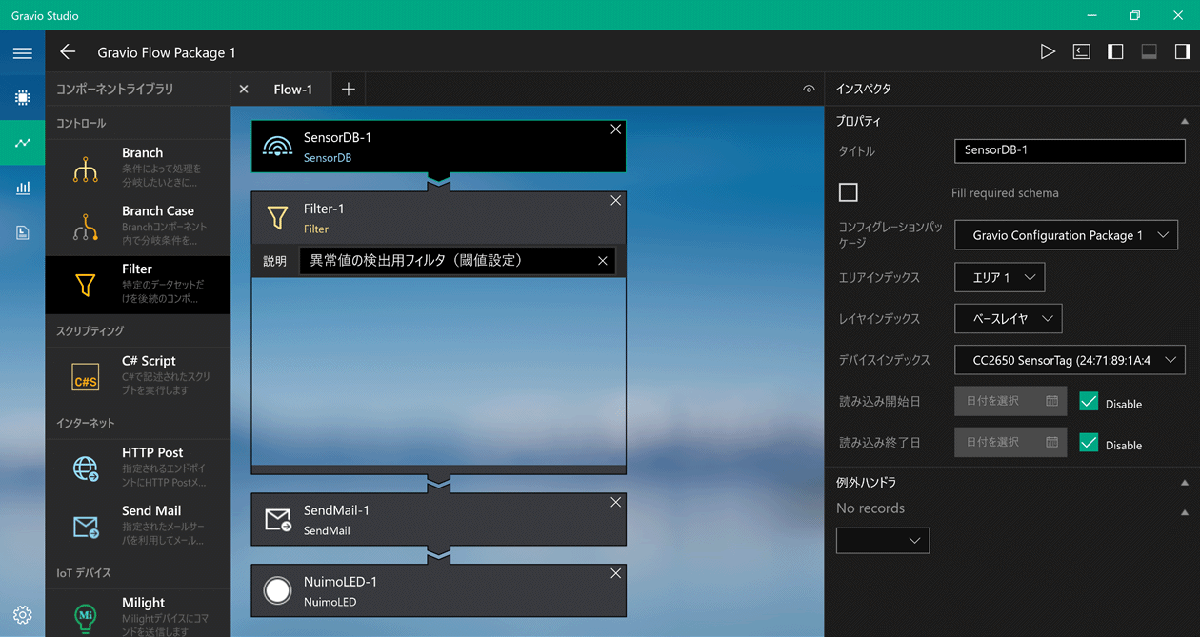Toggle the bottom panel layout icon
Viewport: 1200px width, 637px height.
tap(1149, 52)
